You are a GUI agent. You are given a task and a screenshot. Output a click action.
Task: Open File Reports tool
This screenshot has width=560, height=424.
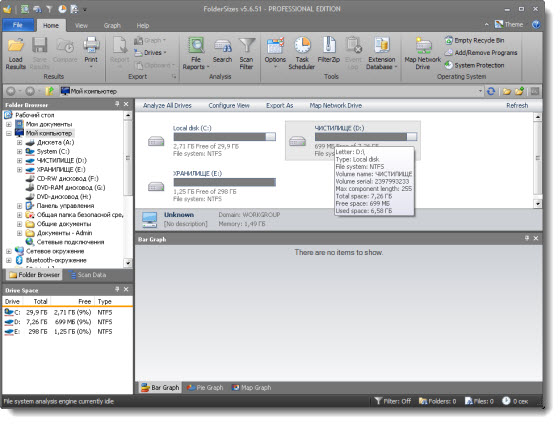tap(196, 53)
